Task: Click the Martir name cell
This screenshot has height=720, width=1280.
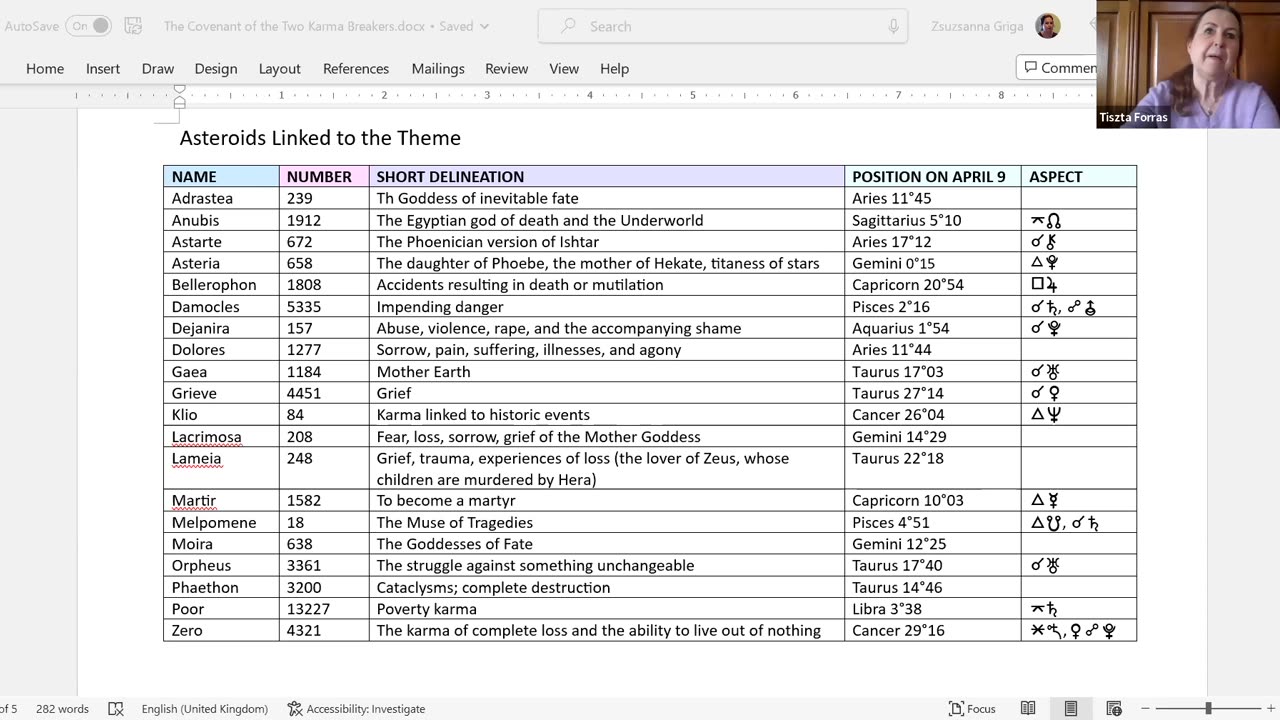Action: 221,501
